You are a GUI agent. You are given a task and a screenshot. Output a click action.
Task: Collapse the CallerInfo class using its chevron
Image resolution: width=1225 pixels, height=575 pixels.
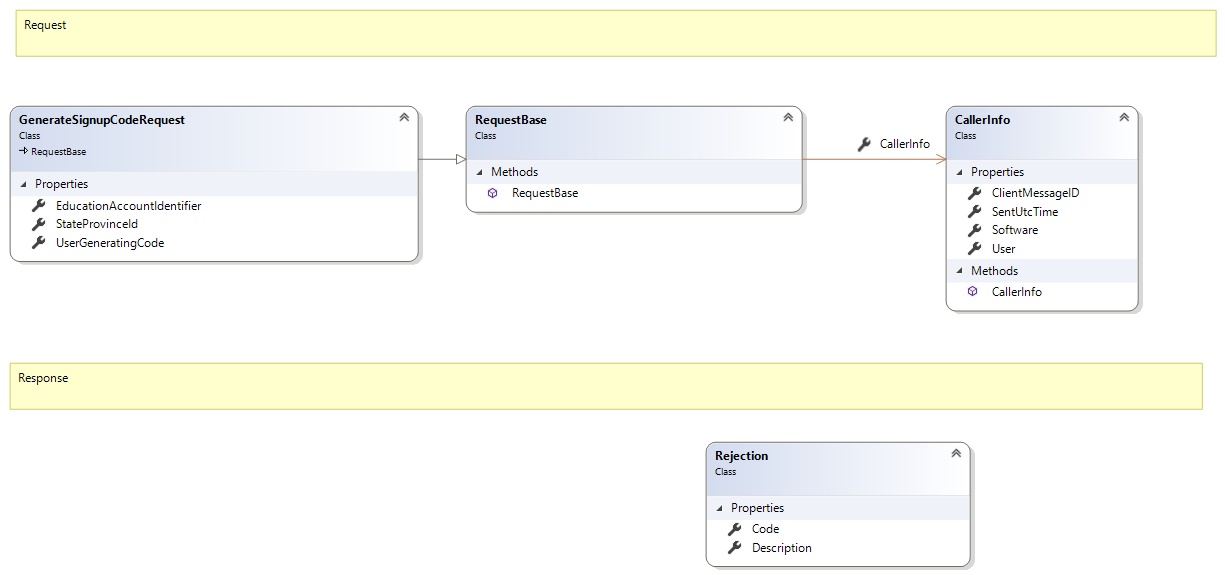coord(1124,117)
